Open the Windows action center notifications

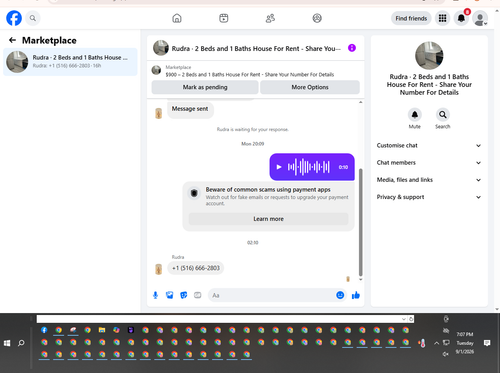pos(487,343)
